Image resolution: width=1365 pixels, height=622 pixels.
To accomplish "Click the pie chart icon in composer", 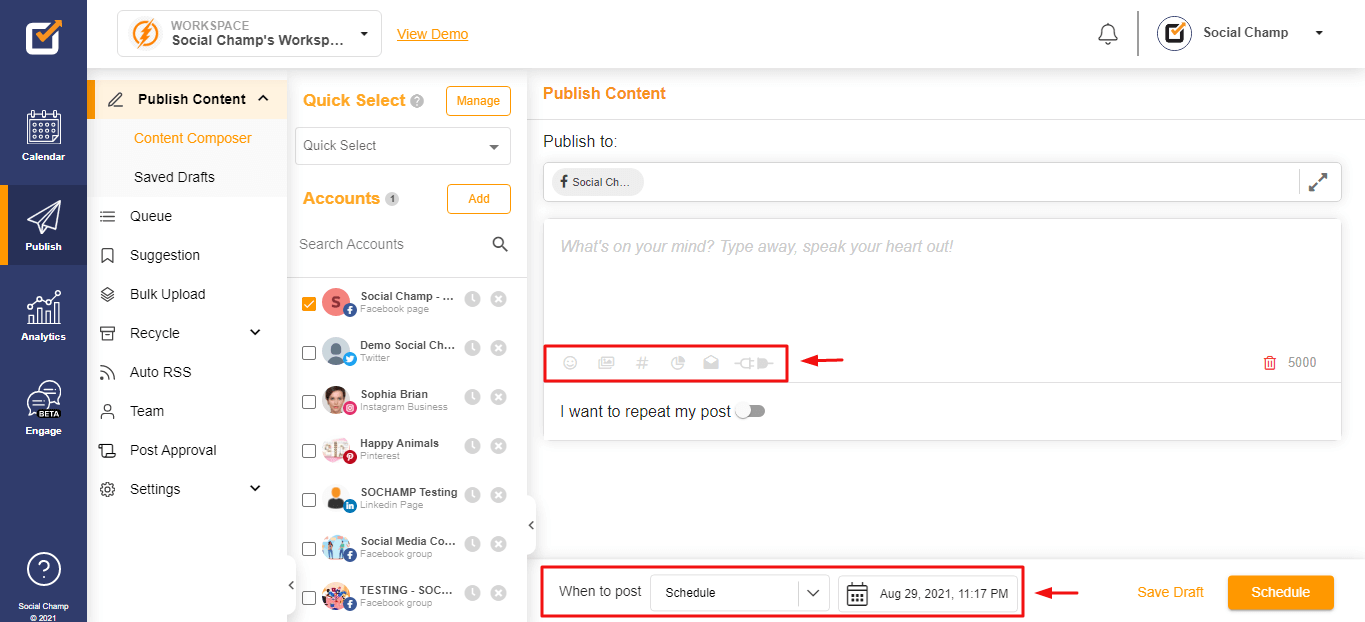I will [677, 363].
